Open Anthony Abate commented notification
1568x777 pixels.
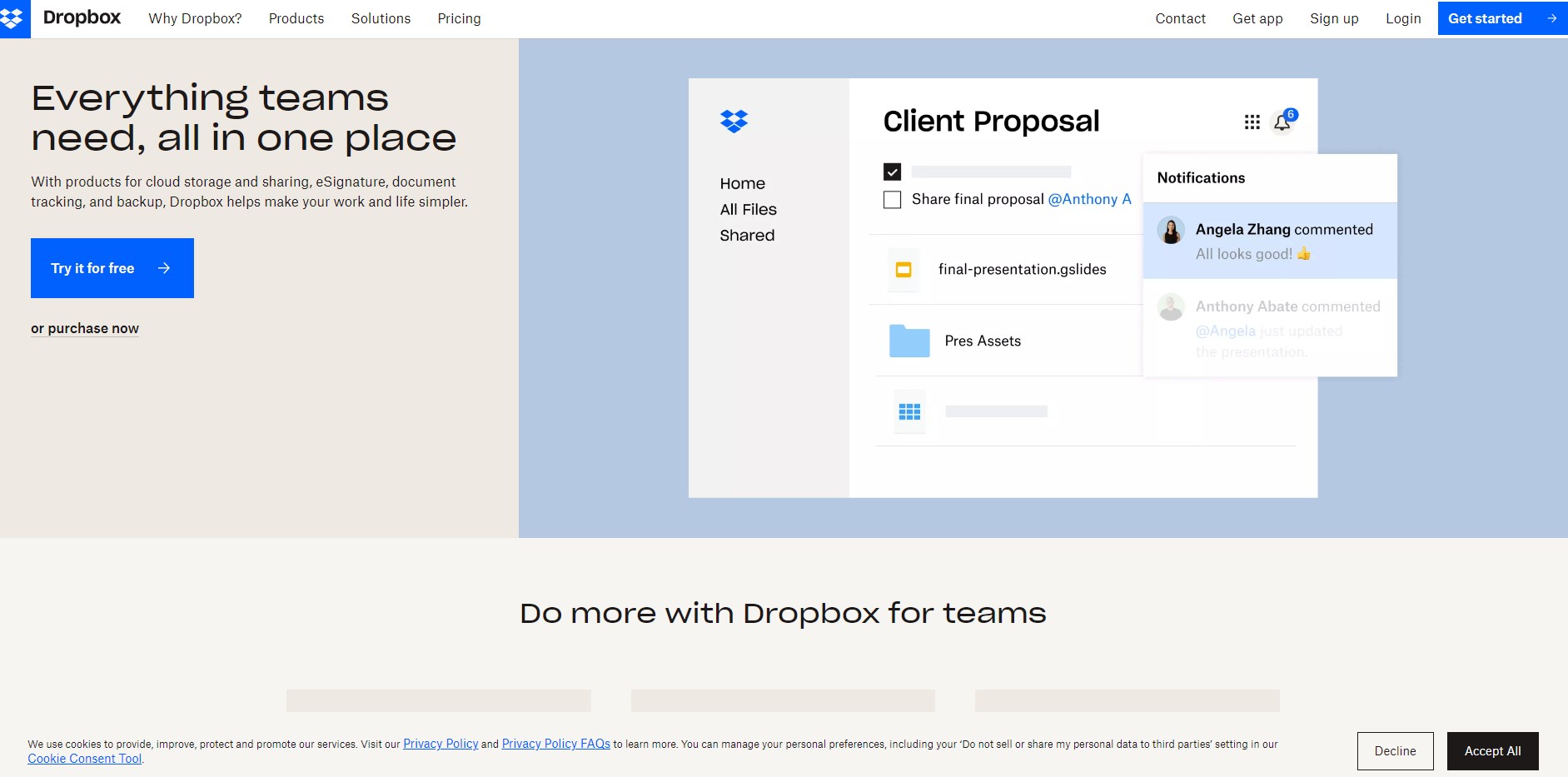[1270, 328]
